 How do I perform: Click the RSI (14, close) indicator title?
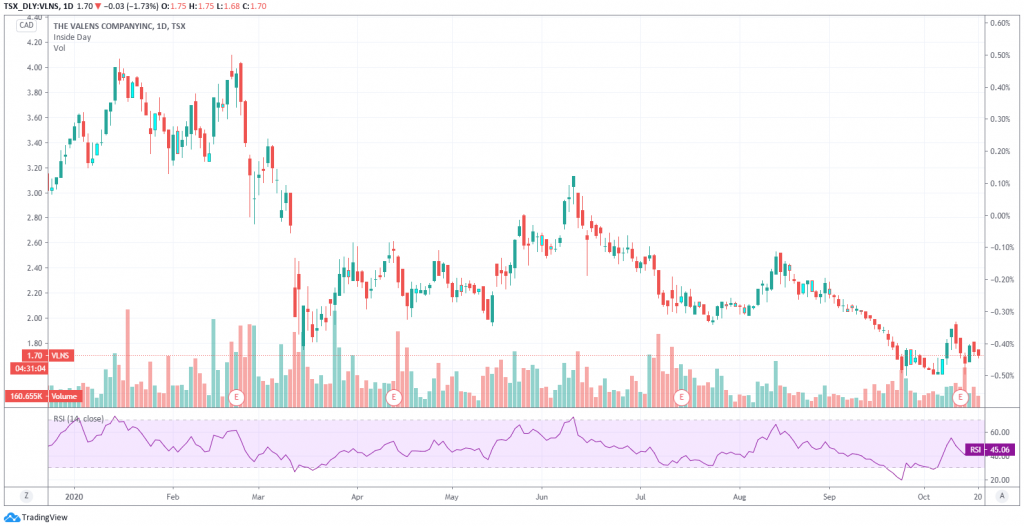pos(79,419)
